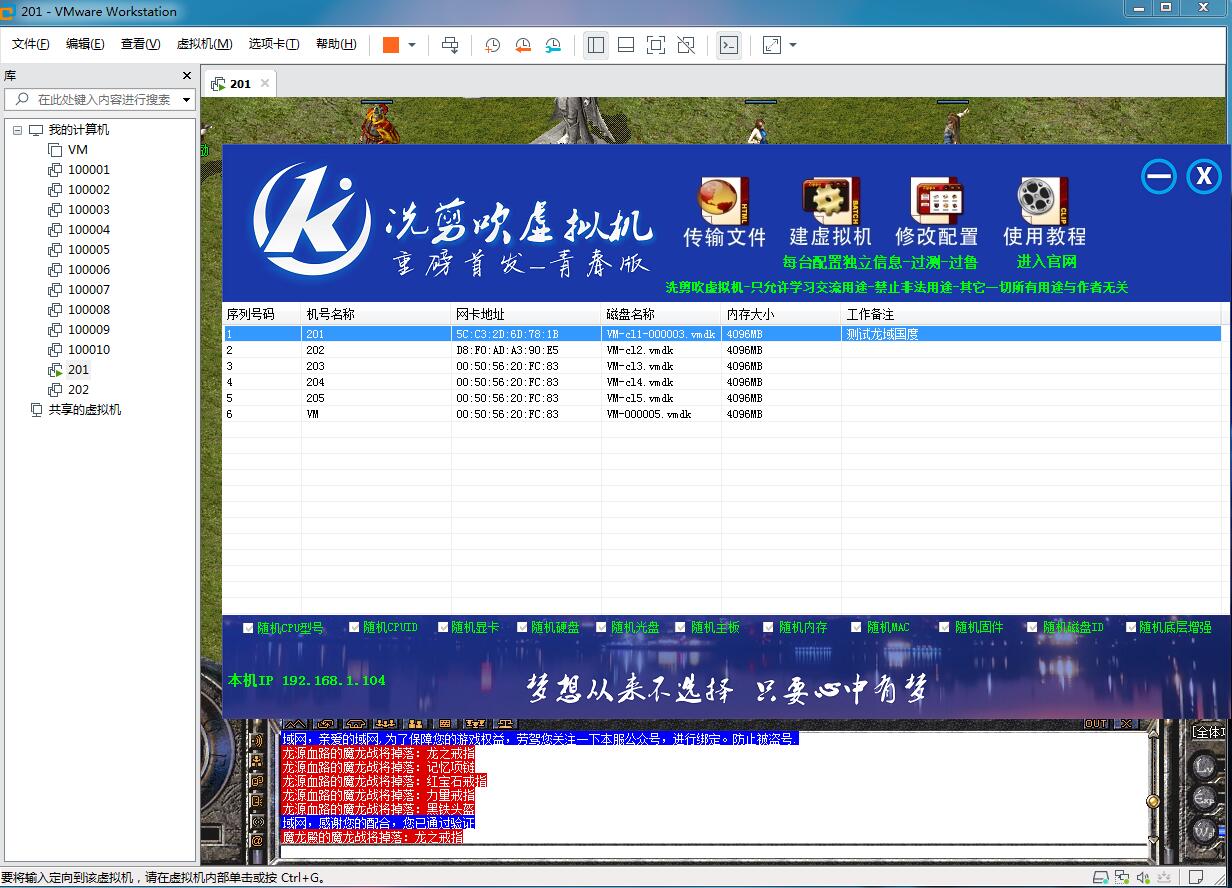Image resolution: width=1232 pixels, height=888 pixels.
Task: Open the 编辑(E) menu
Action: click(85, 44)
